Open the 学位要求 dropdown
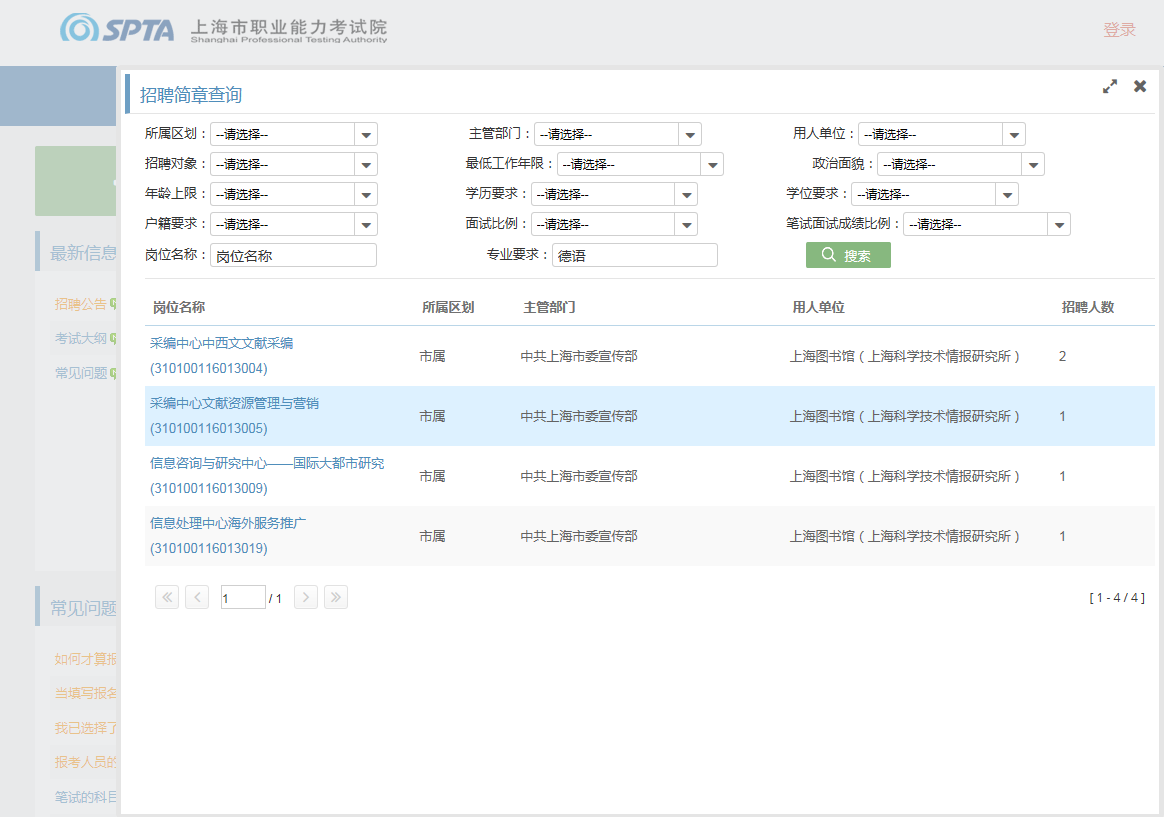This screenshot has width=1164, height=817. [x=935, y=194]
